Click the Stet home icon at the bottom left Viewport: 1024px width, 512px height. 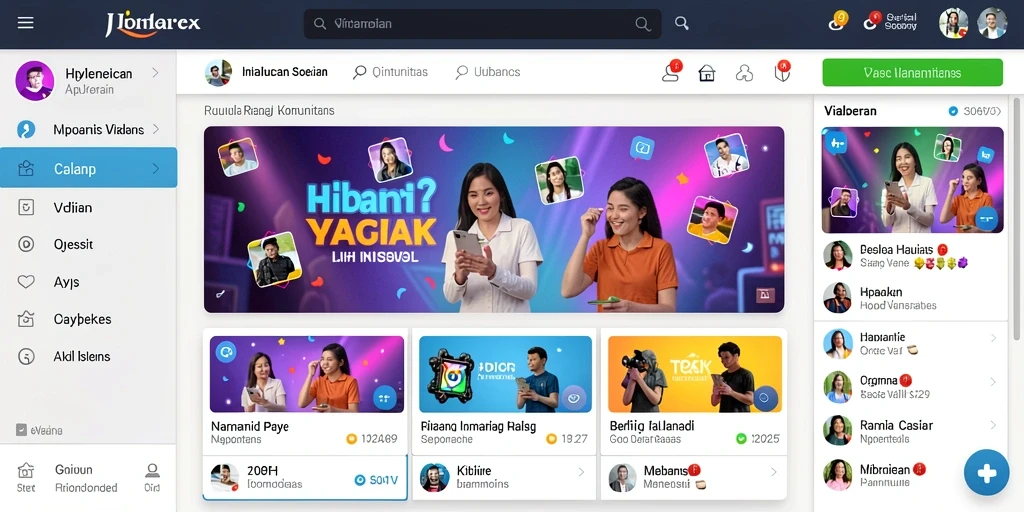[x=25, y=470]
